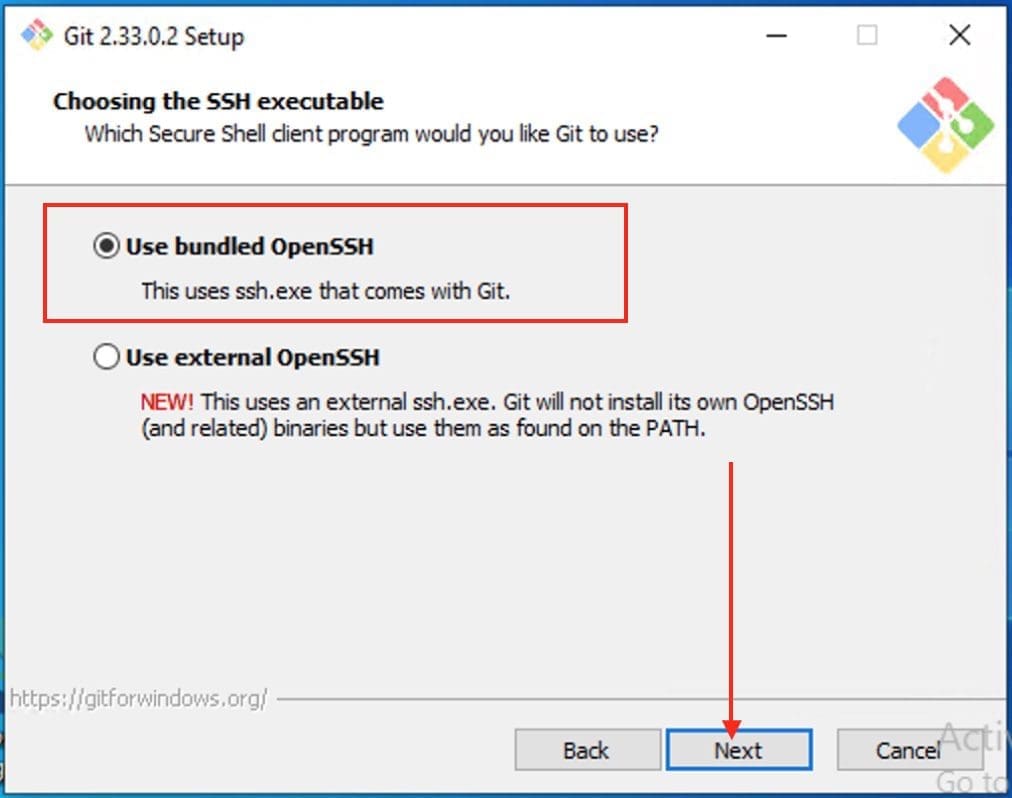Click the "ssh.exe that comes with Git" description

click(x=325, y=292)
